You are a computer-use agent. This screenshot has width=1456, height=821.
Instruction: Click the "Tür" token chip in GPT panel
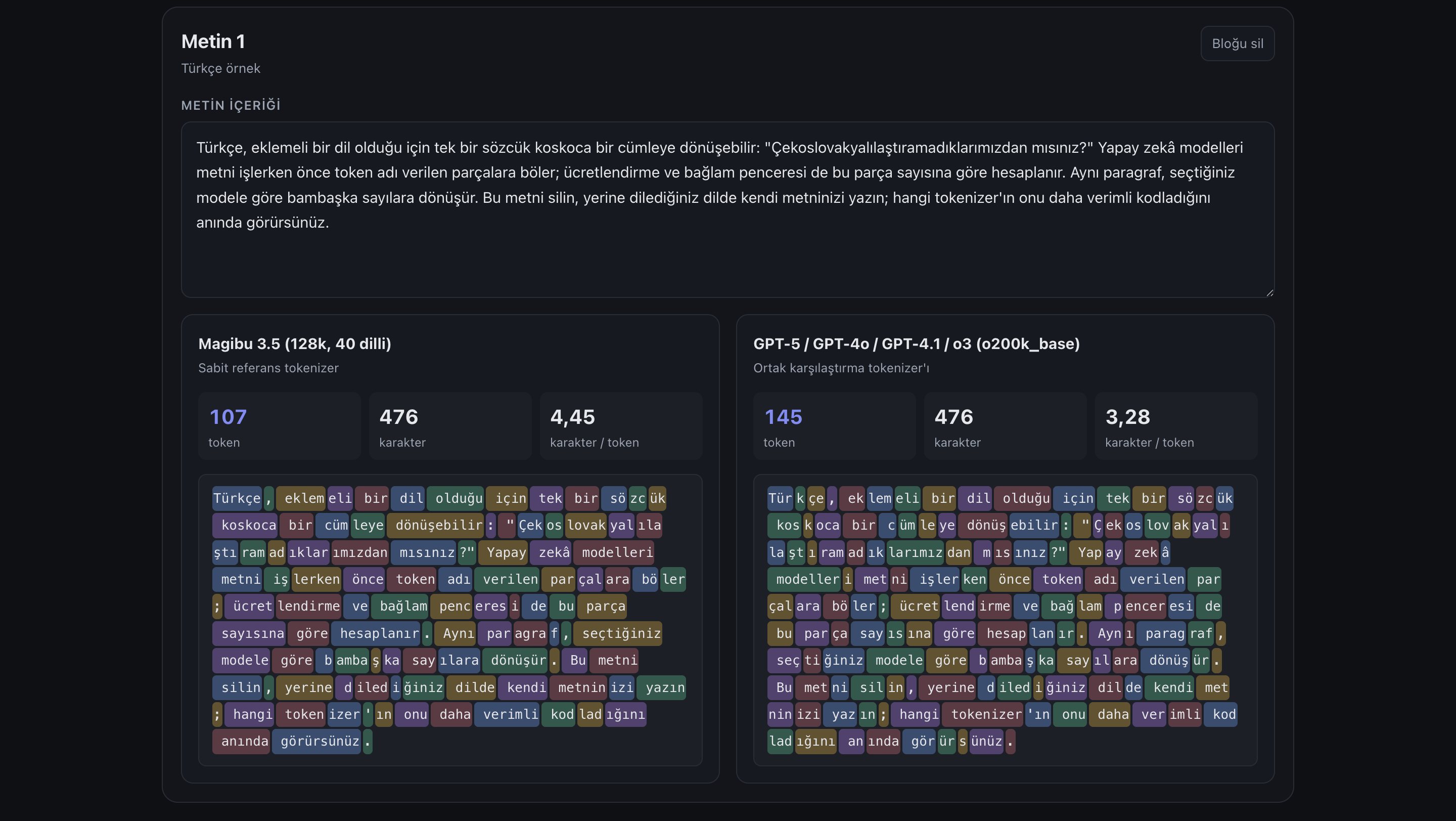coord(780,498)
